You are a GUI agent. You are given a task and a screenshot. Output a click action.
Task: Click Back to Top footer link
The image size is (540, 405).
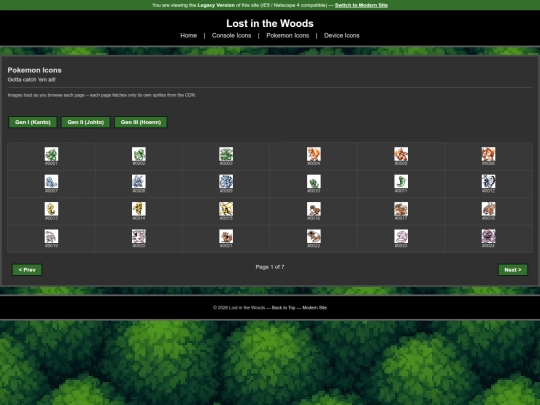tap(283, 308)
